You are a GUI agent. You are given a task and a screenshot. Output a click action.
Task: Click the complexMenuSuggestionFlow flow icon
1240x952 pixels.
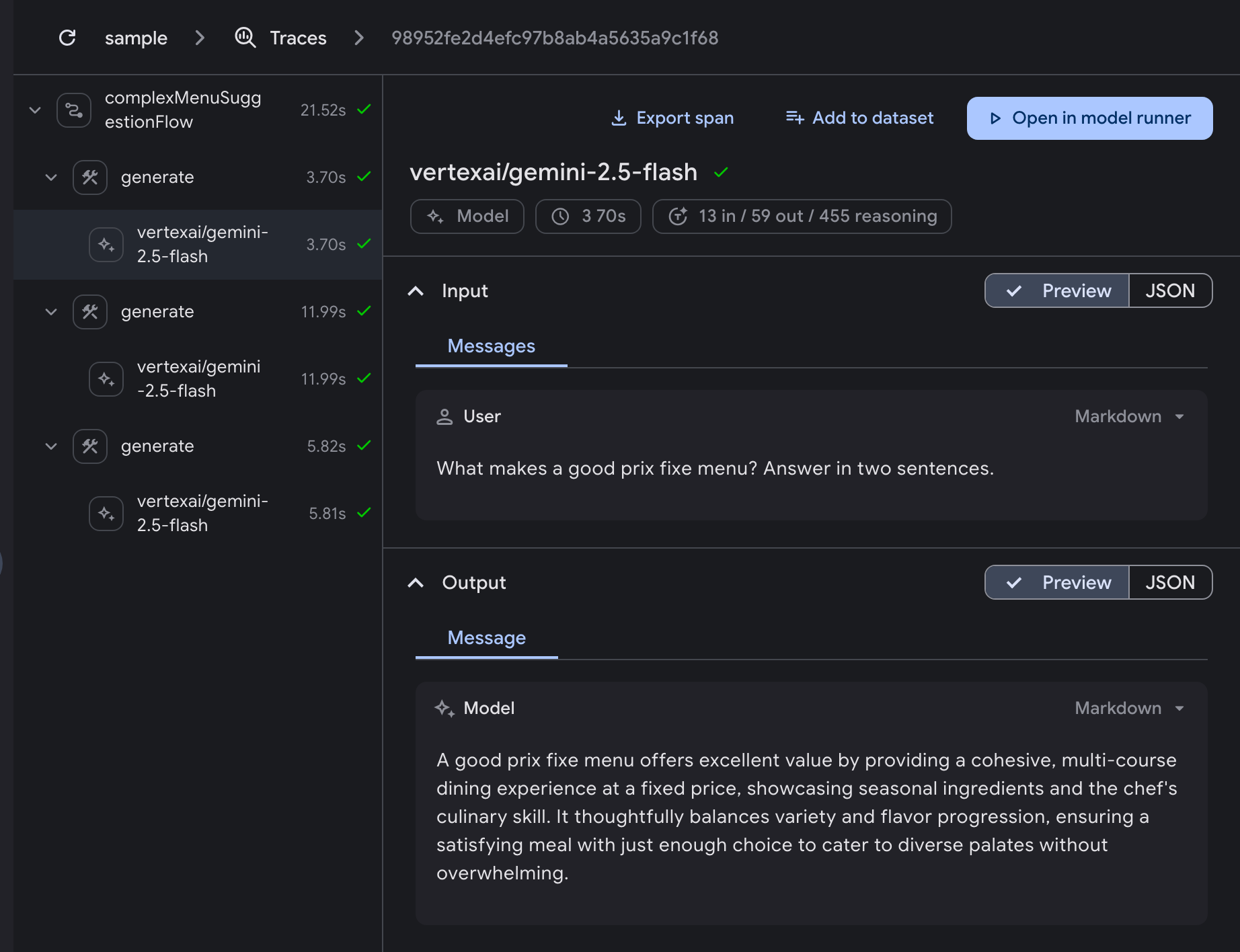[74, 110]
